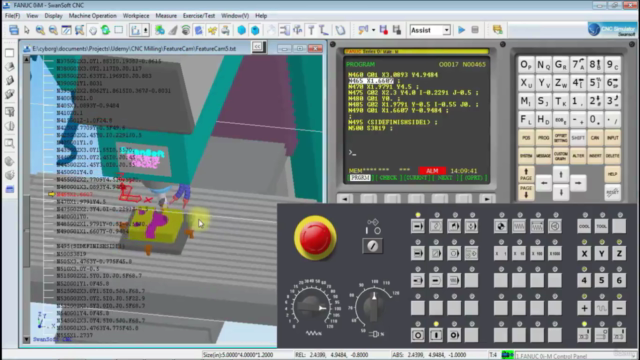This screenshot has width=640, height=360.
Task: Open the Measure menu
Action: tap(166, 16)
